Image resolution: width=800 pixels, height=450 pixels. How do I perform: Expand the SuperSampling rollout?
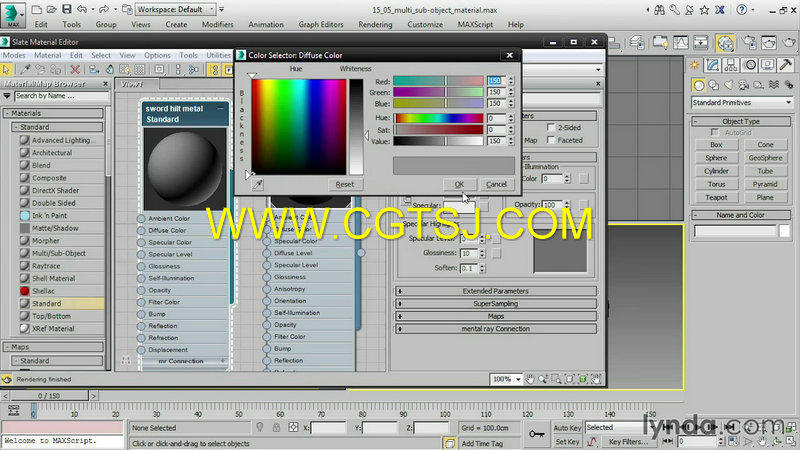coord(495,304)
